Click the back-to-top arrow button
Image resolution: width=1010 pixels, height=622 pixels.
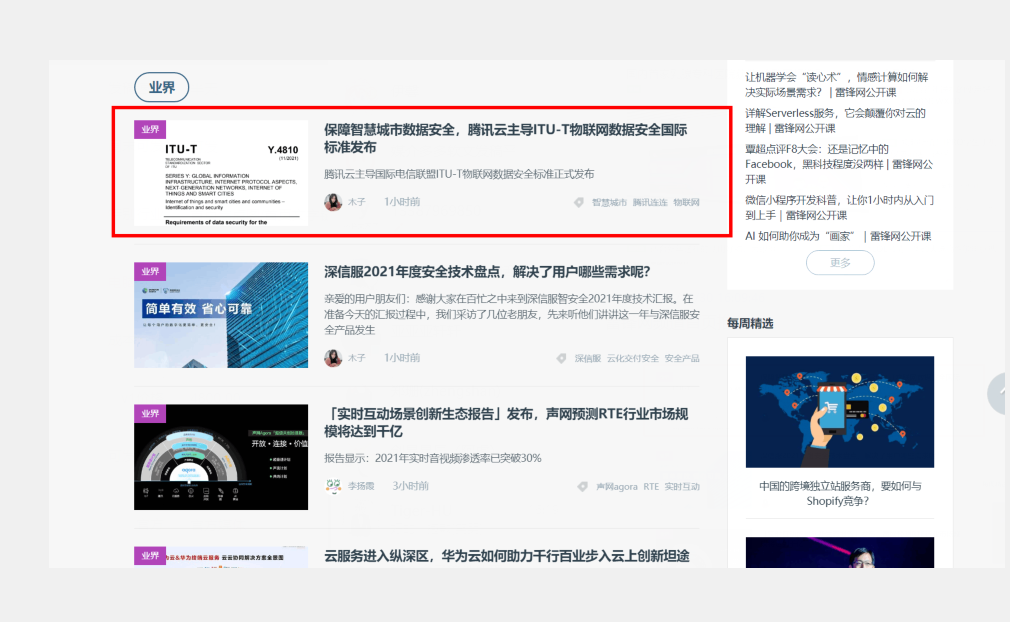[998, 393]
